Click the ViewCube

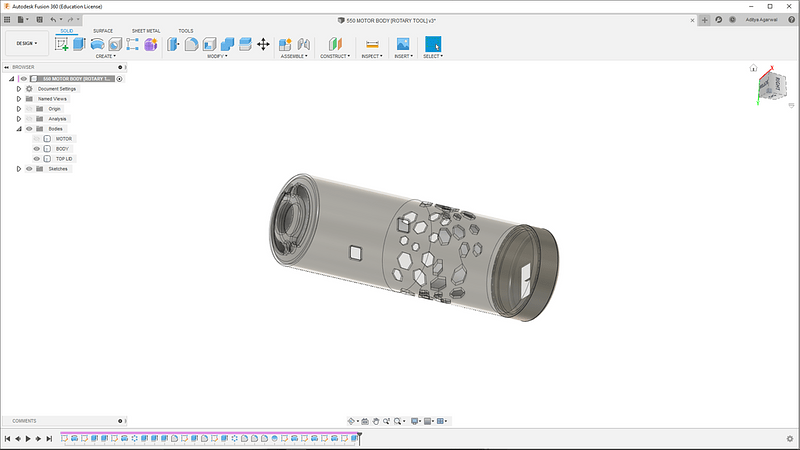click(772, 86)
